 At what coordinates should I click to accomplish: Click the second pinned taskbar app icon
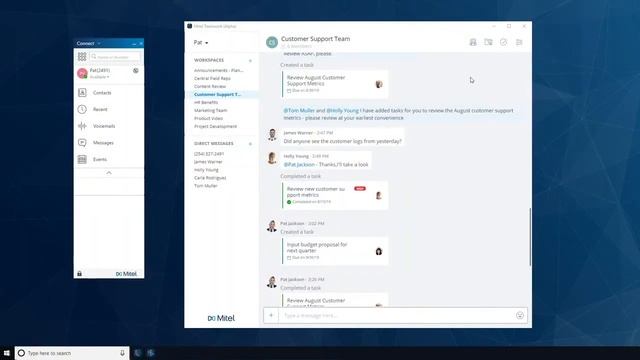[x=151, y=353]
